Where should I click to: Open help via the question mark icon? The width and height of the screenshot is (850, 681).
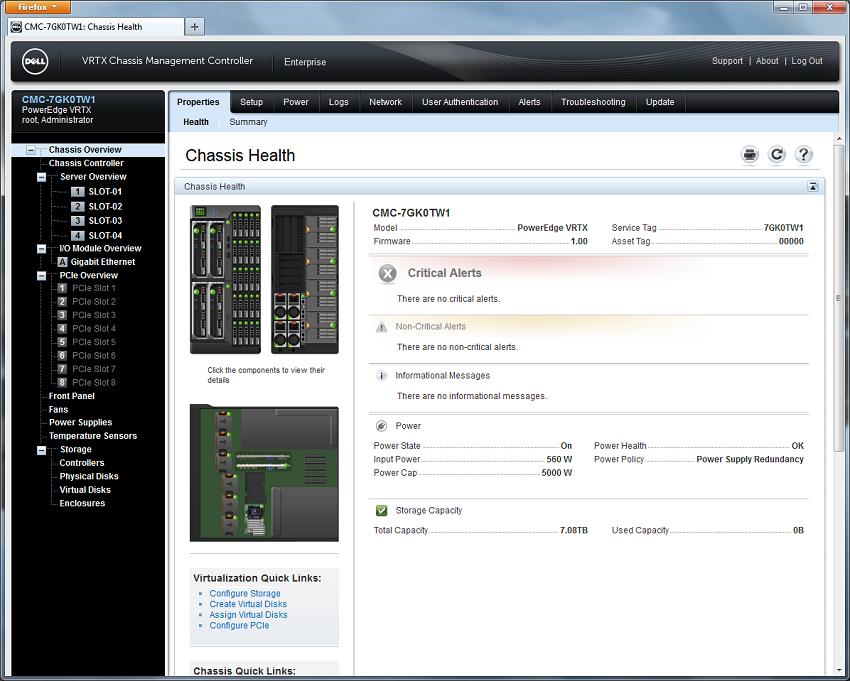(x=803, y=154)
